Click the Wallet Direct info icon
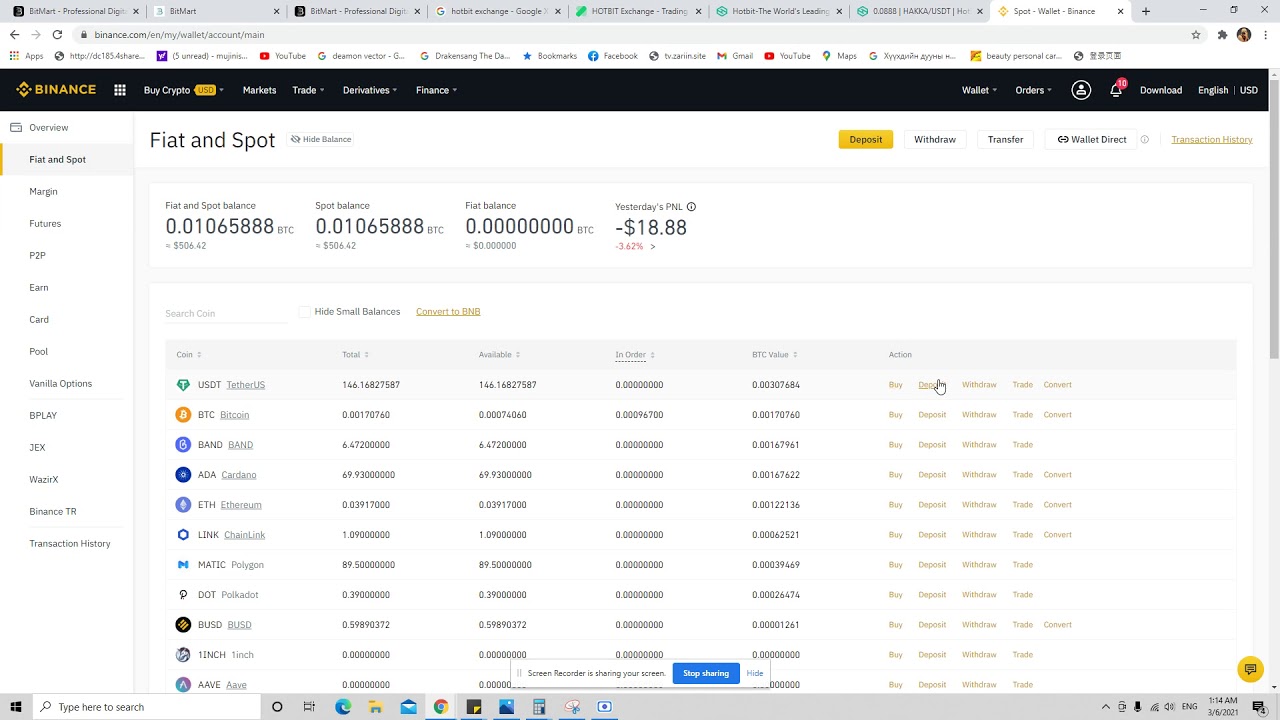Viewport: 1280px width, 720px height. point(1145,140)
